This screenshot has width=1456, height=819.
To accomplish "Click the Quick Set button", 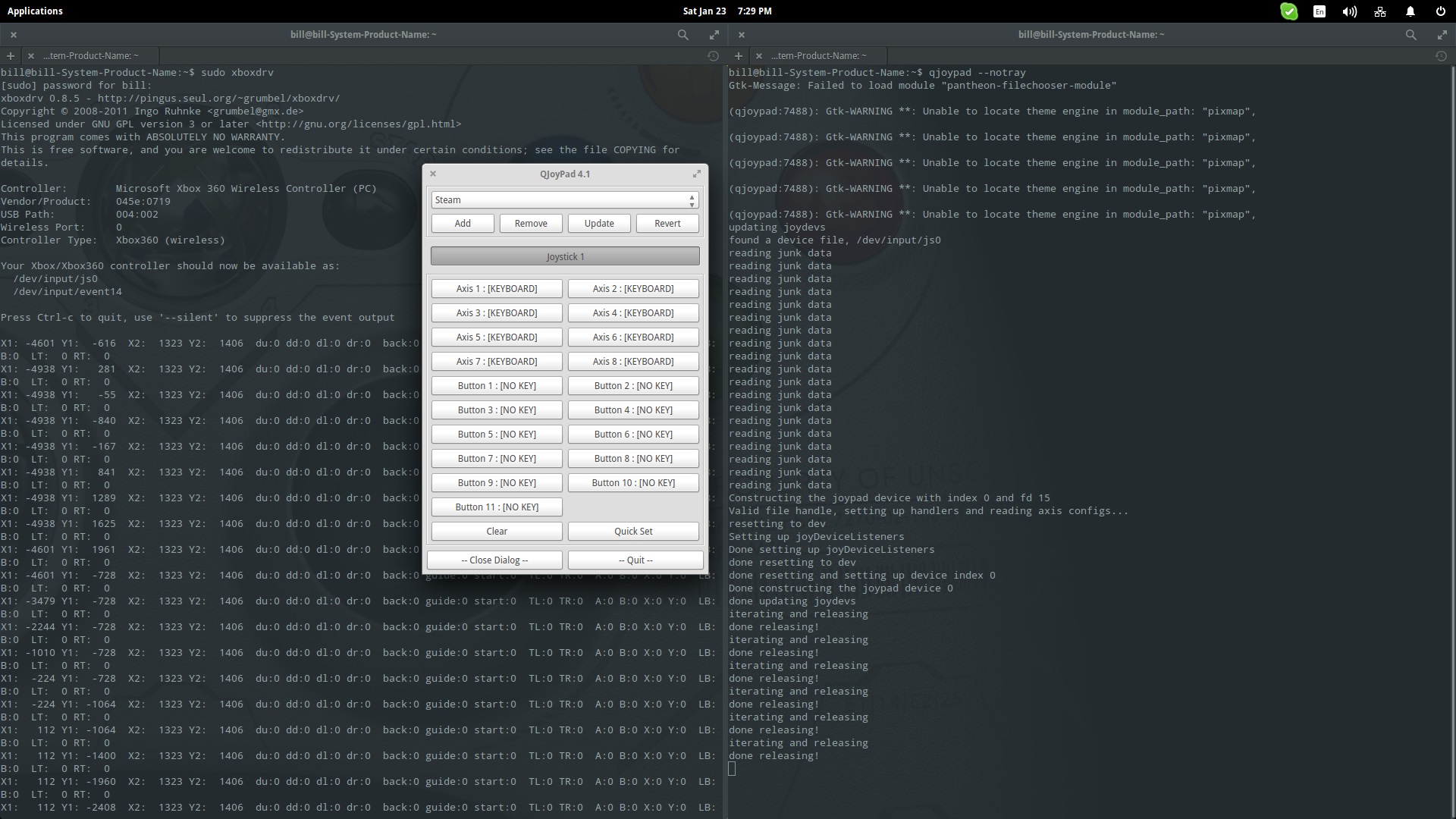I will tap(633, 532).
